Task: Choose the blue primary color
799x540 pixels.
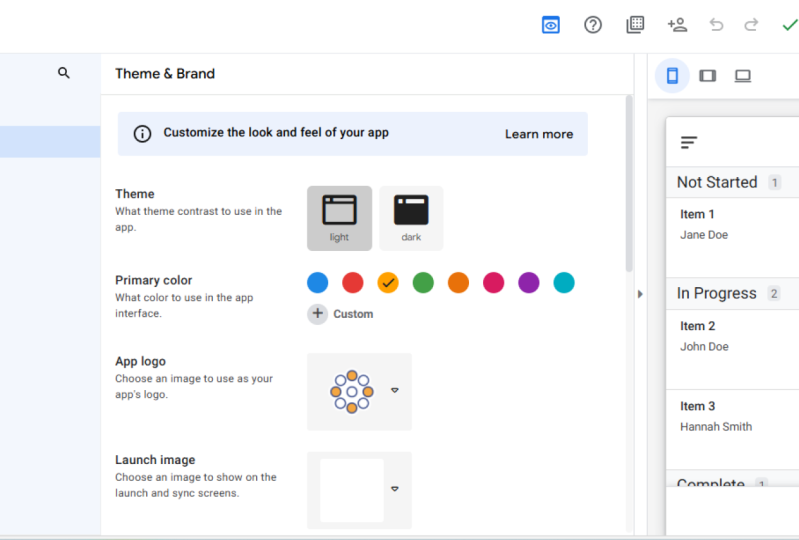Action: pyautogui.click(x=317, y=283)
